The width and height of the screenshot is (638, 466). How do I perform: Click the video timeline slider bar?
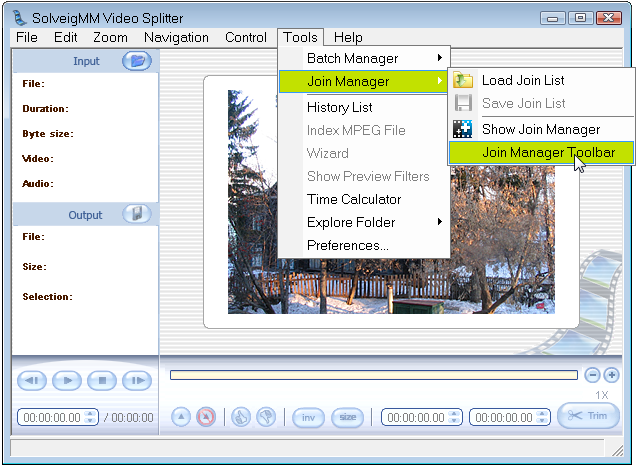click(373, 375)
